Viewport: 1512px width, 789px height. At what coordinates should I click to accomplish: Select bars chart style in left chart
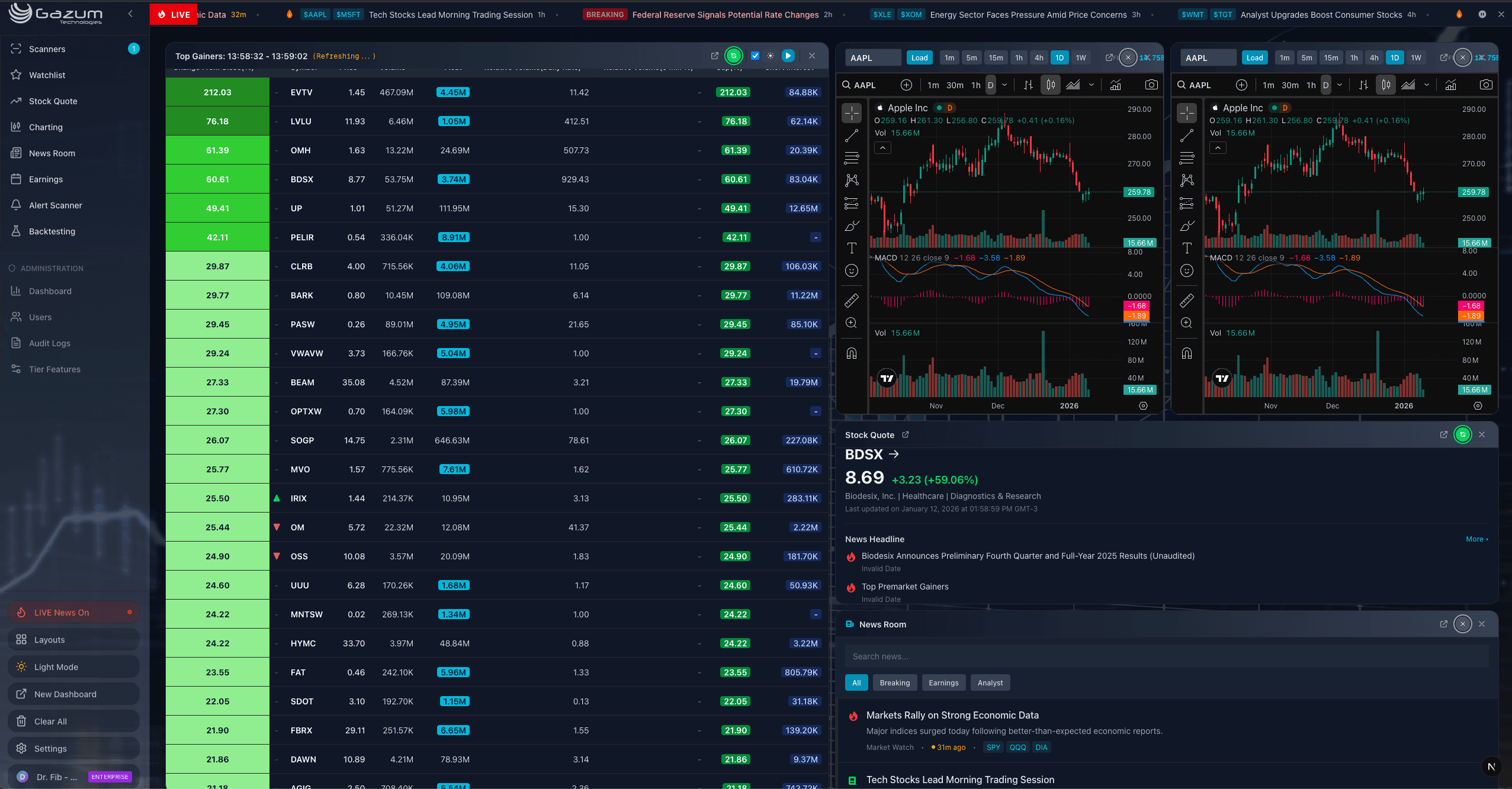tap(1028, 85)
